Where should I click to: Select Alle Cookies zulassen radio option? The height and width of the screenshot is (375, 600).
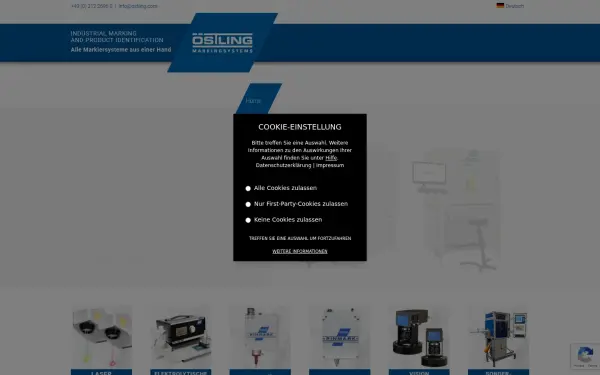(x=248, y=188)
